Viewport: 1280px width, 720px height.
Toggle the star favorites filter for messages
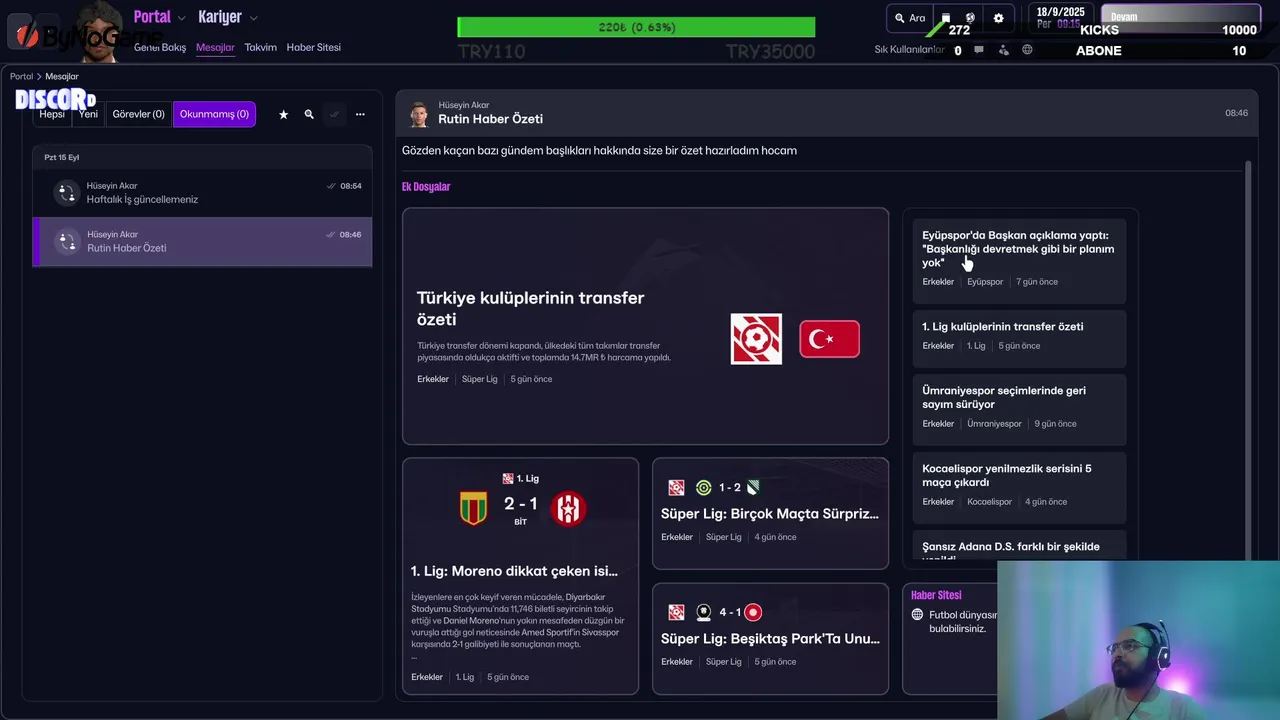click(283, 114)
